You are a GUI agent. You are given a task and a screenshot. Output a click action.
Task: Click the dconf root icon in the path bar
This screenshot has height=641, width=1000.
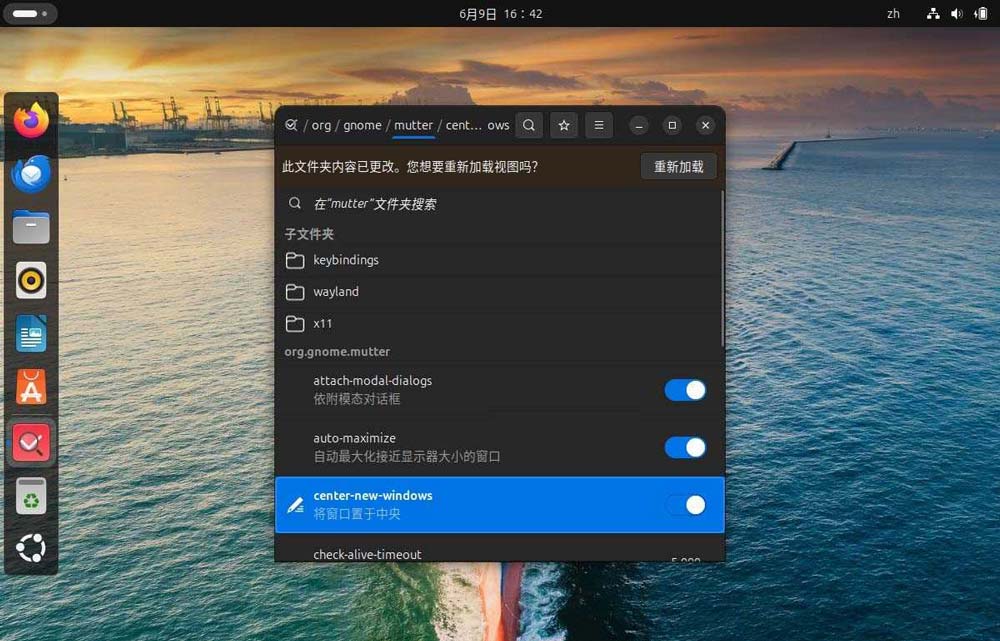290,125
